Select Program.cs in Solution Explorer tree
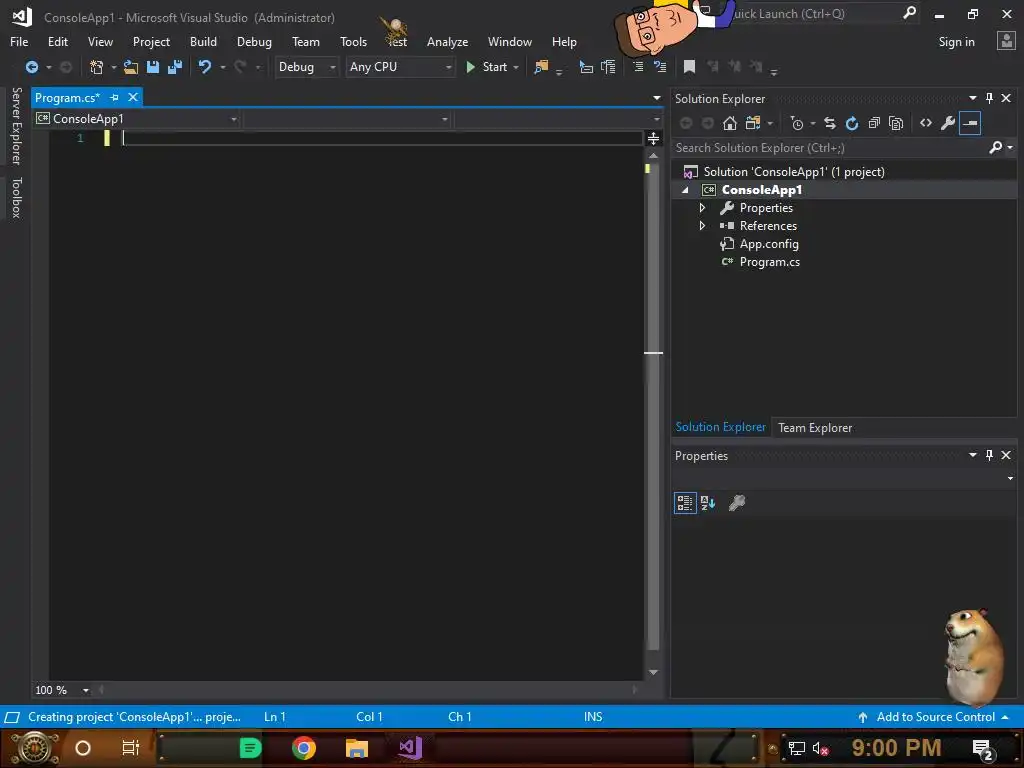This screenshot has width=1024, height=768. 769,262
